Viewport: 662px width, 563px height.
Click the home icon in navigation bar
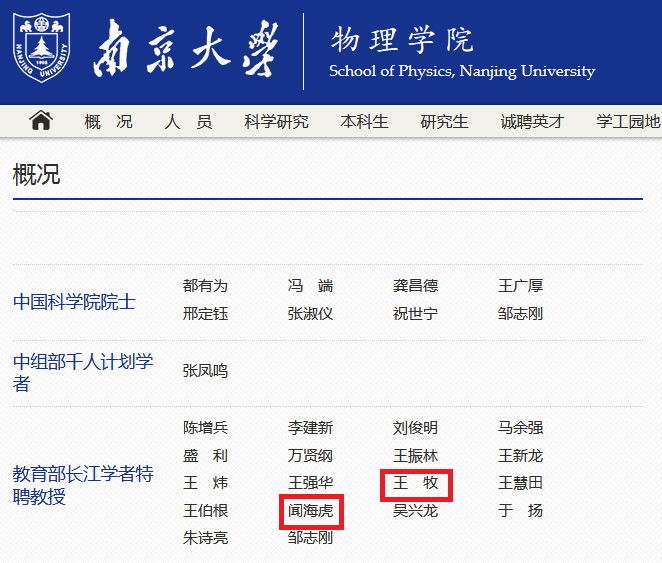point(41,120)
